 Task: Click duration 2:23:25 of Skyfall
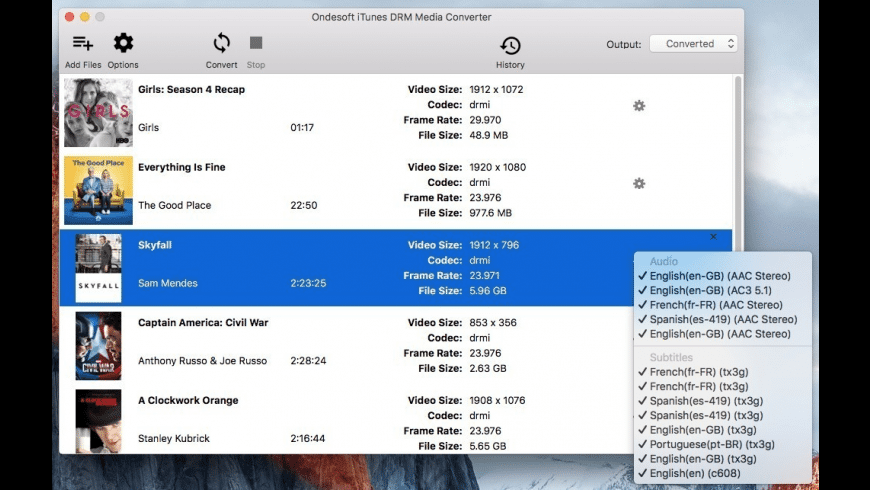coord(308,283)
